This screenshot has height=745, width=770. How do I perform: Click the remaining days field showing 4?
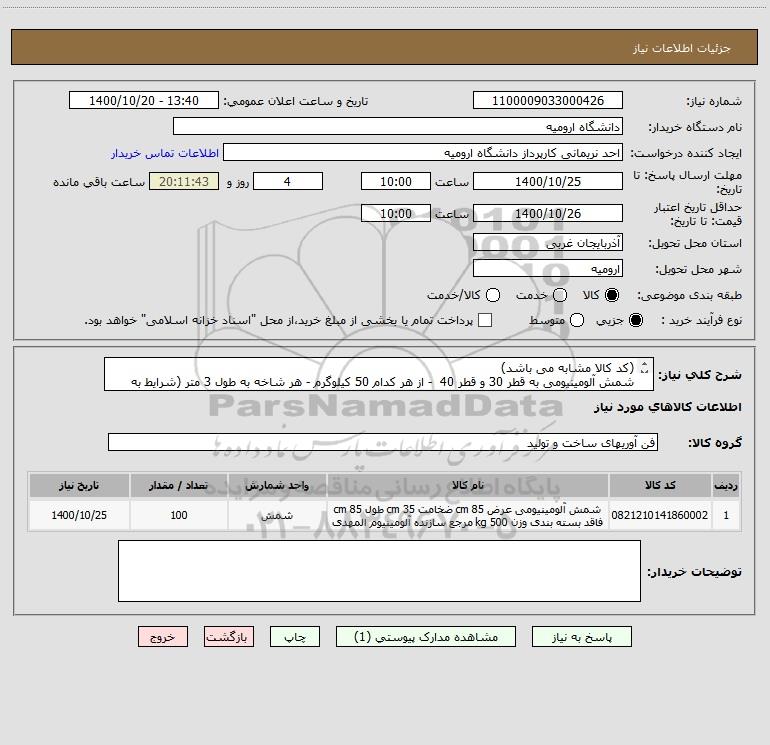(288, 181)
